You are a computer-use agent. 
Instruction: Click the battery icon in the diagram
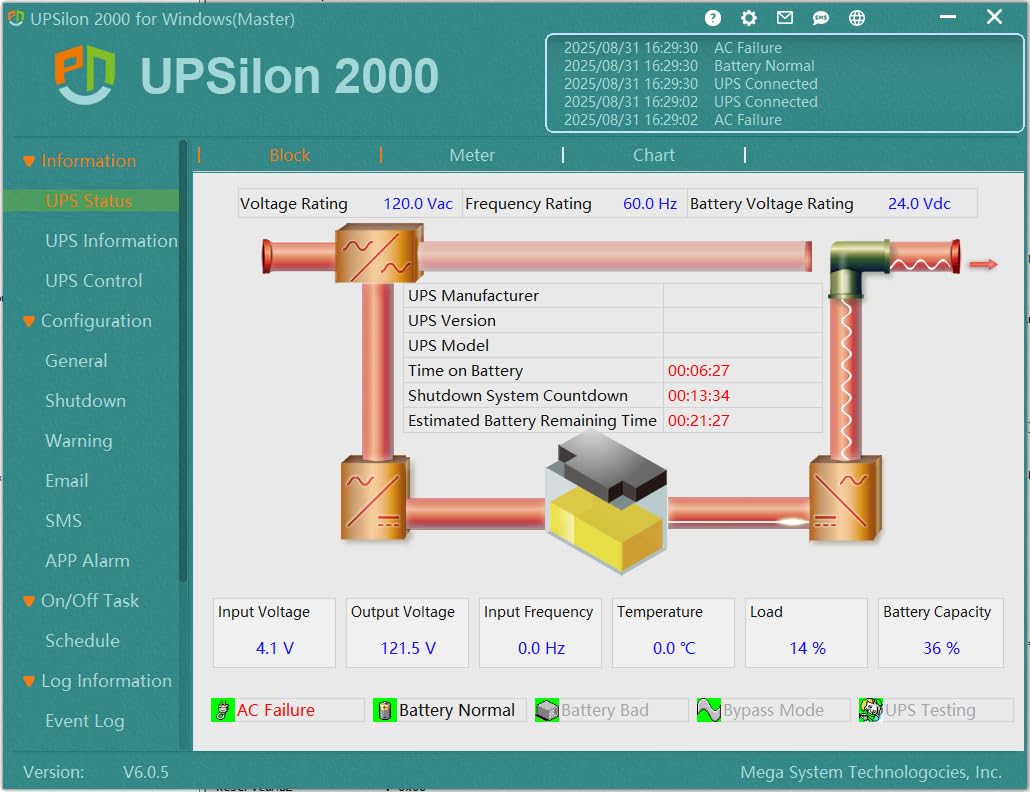coord(606,507)
